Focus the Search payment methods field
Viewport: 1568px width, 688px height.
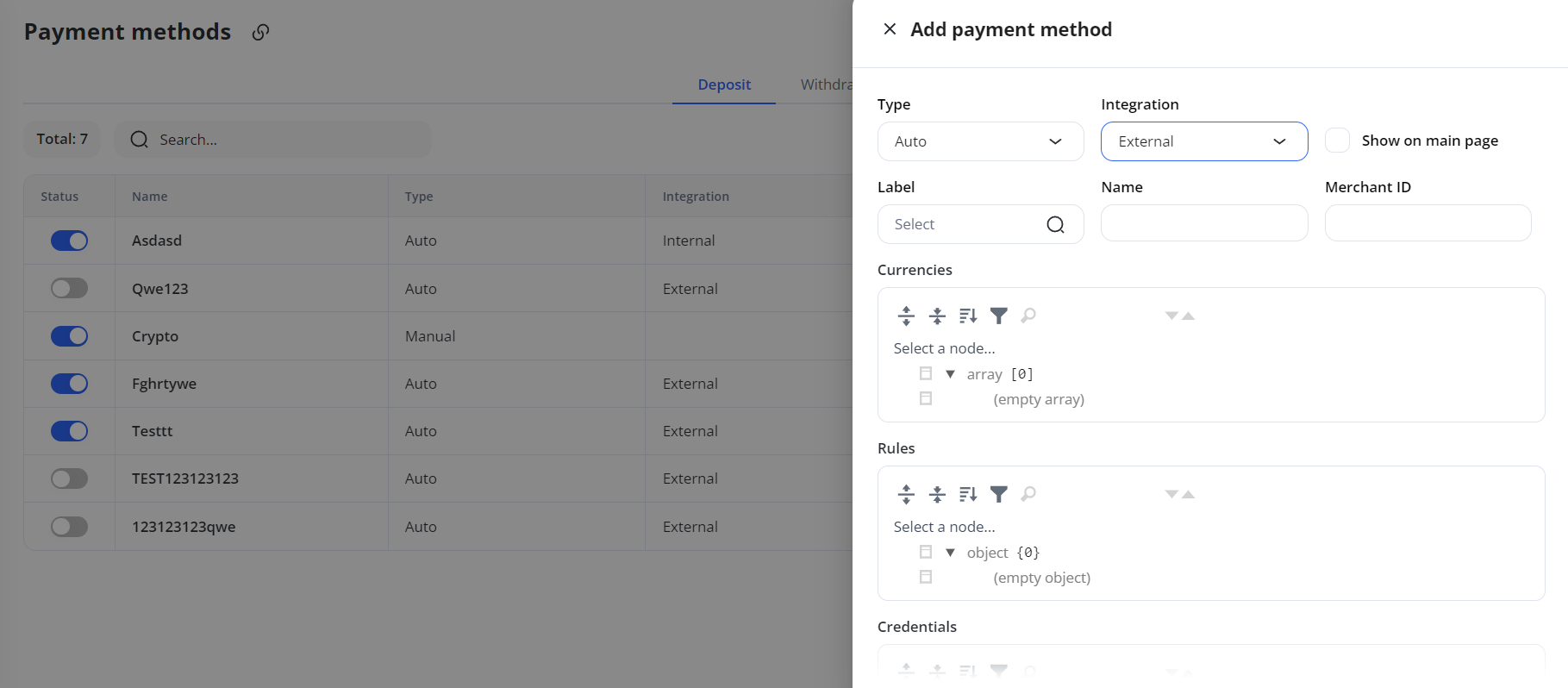tap(272, 140)
